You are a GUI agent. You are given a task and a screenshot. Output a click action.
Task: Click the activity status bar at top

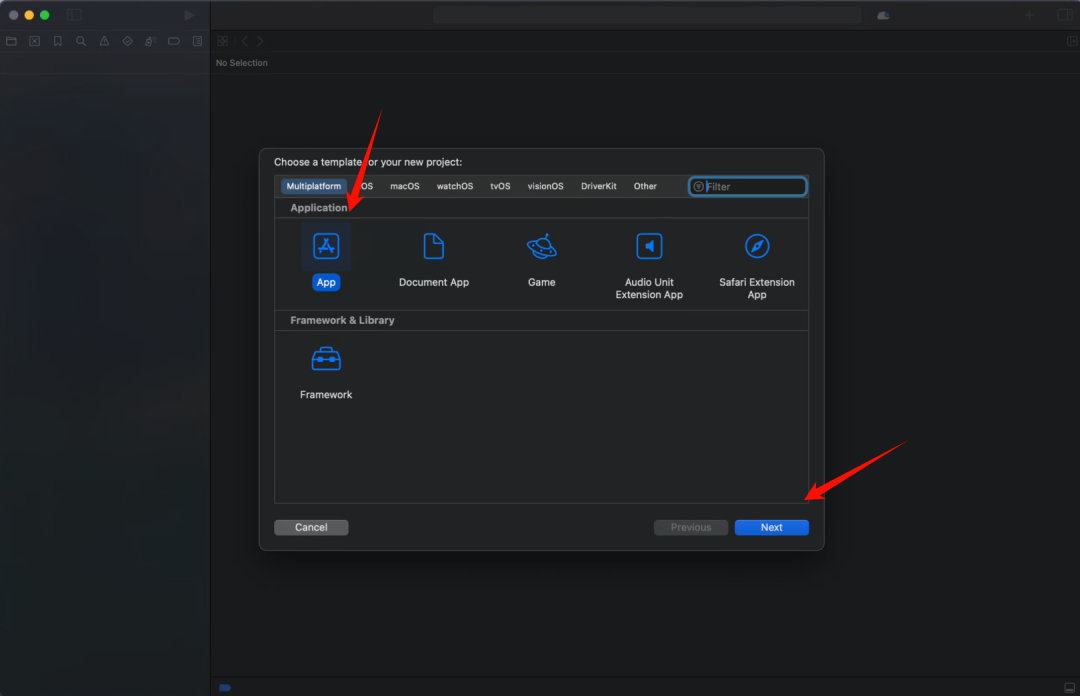coord(647,15)
